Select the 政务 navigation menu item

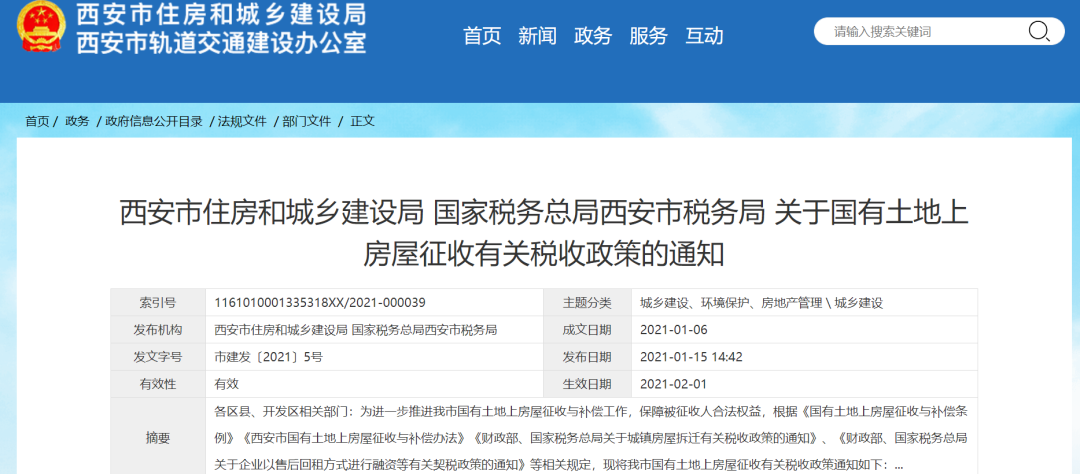point(593,36)
